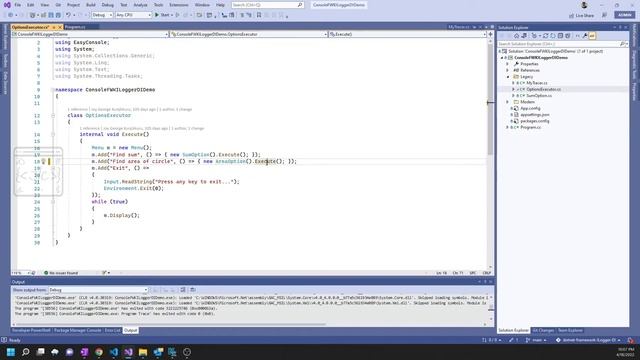Select MyTracer.cs in Solution Explorer
640x360 pixels.
536,83
